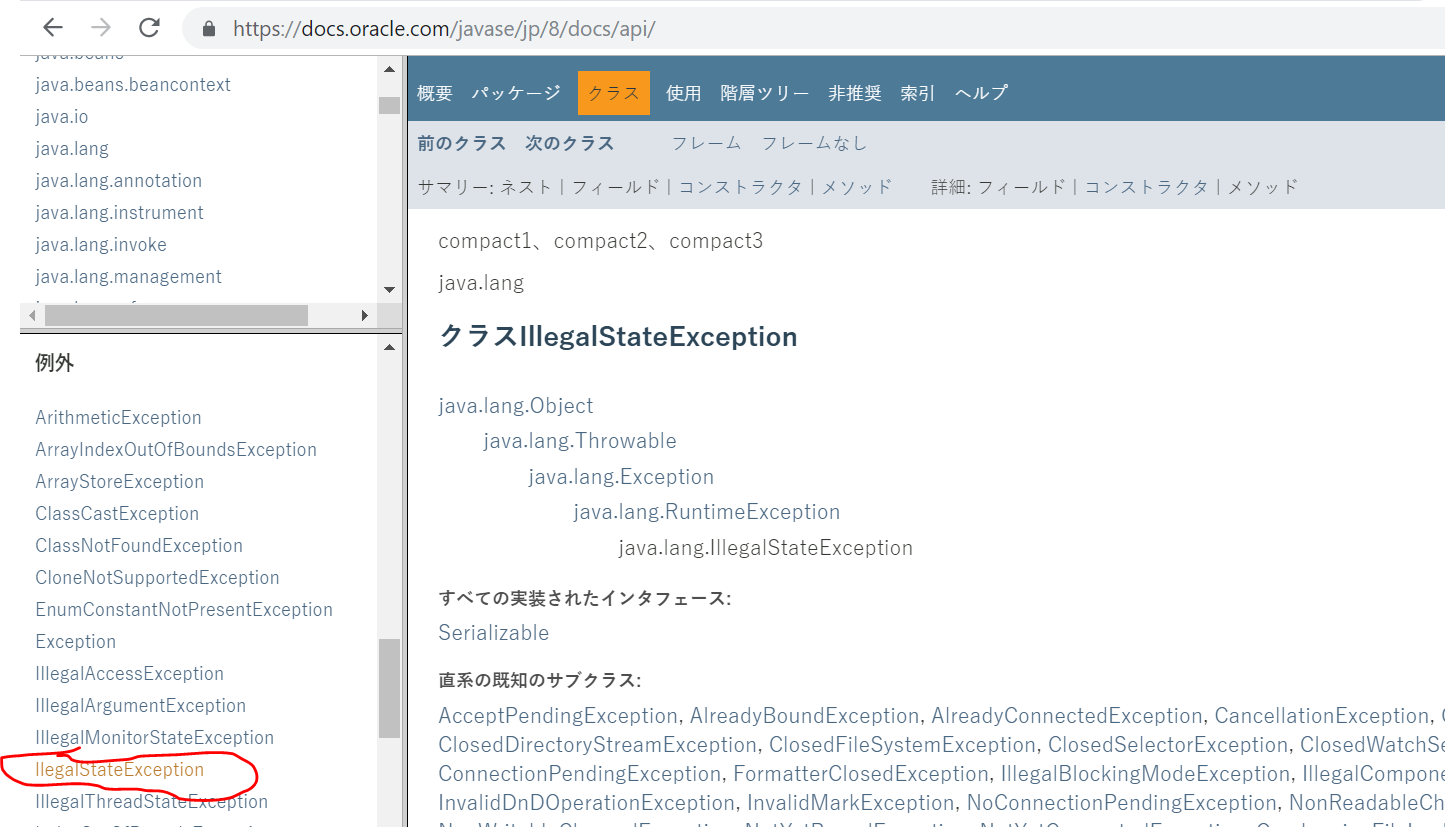Open the Serializable interface link
The height and width of the screenshot is (827, 1445).
tap(494, 633)
